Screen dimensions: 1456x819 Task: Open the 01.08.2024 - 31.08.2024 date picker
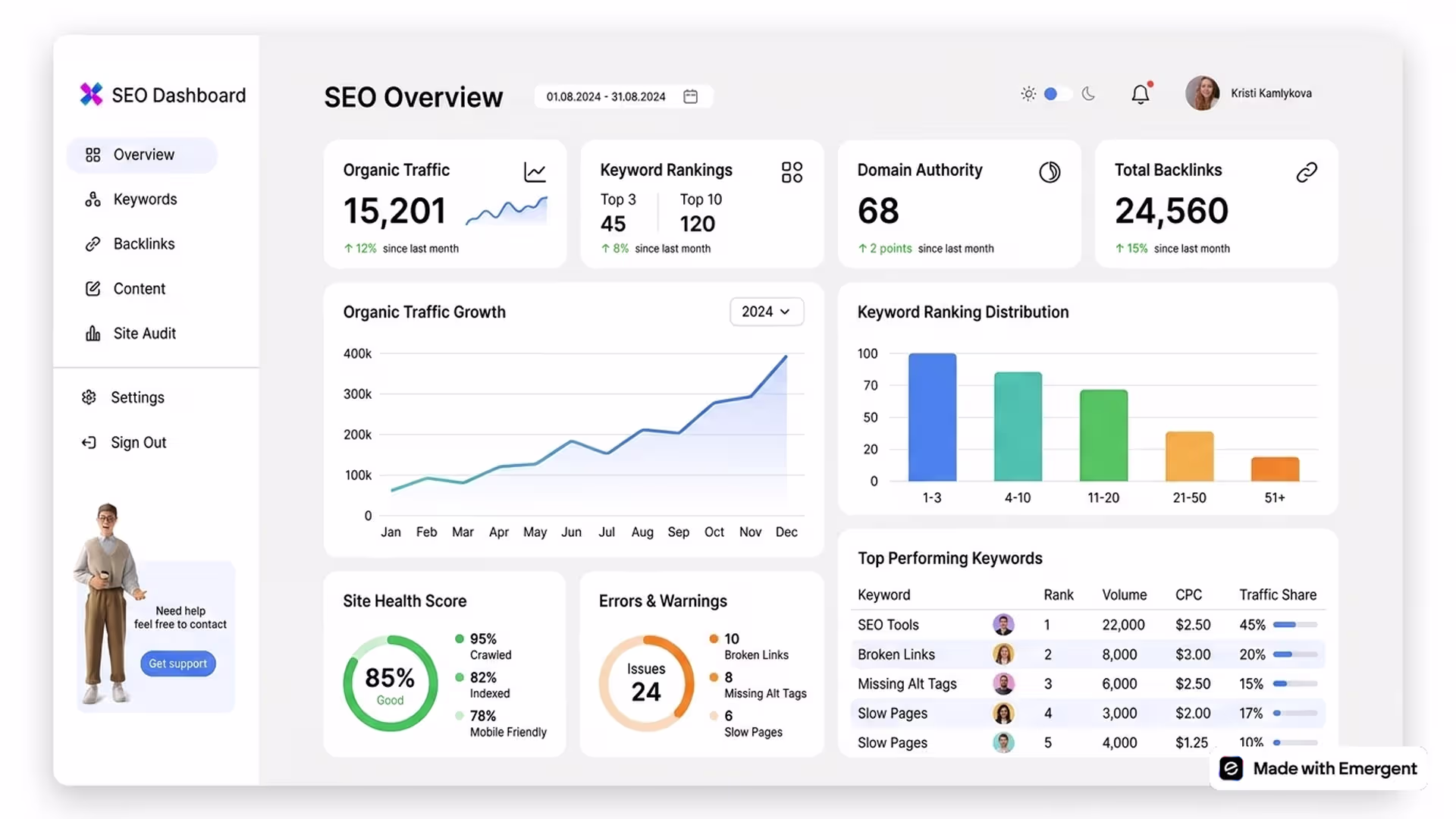pos(623,96)
